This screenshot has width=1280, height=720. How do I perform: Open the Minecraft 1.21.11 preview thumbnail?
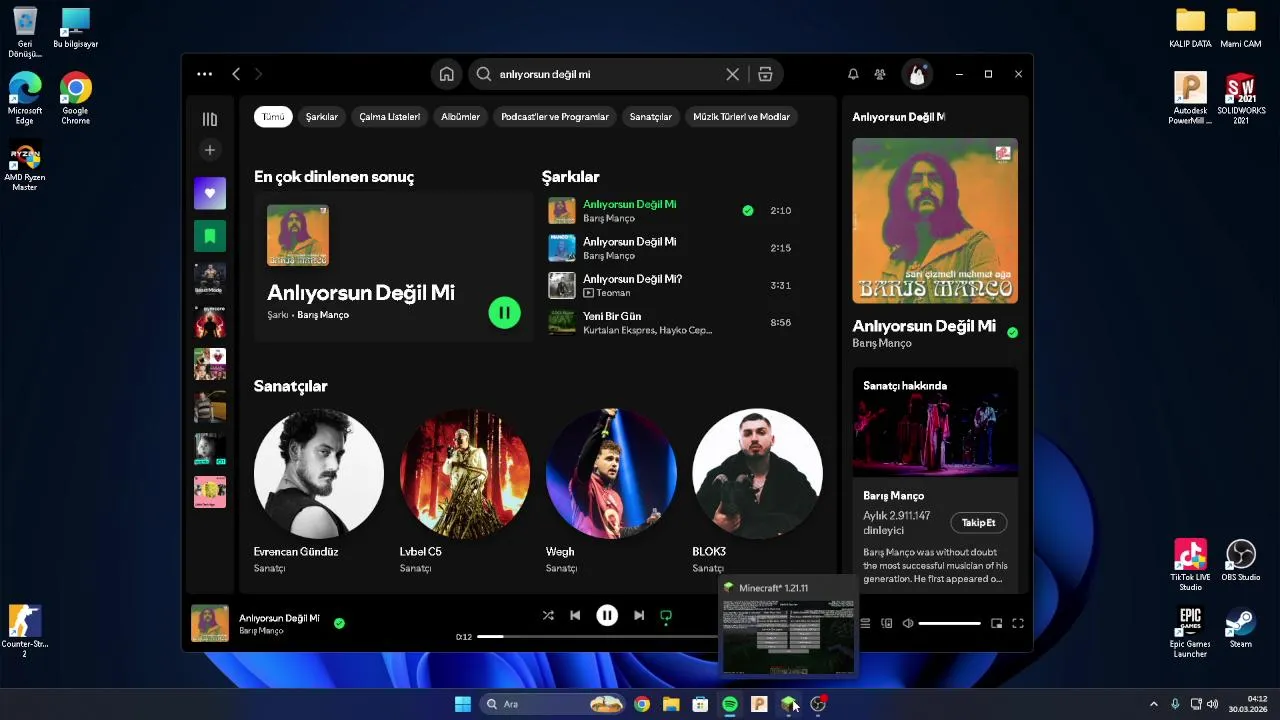(x=788, y=636)
